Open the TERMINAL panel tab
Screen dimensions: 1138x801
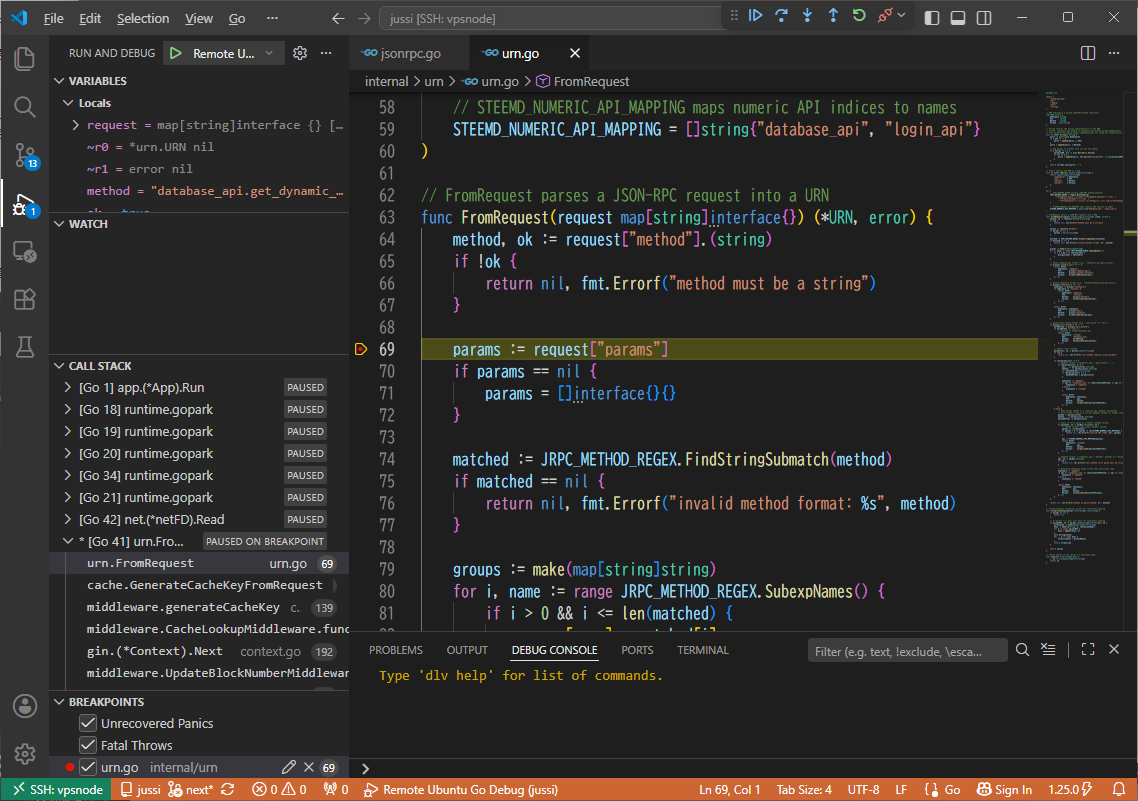tap(703, 650)
